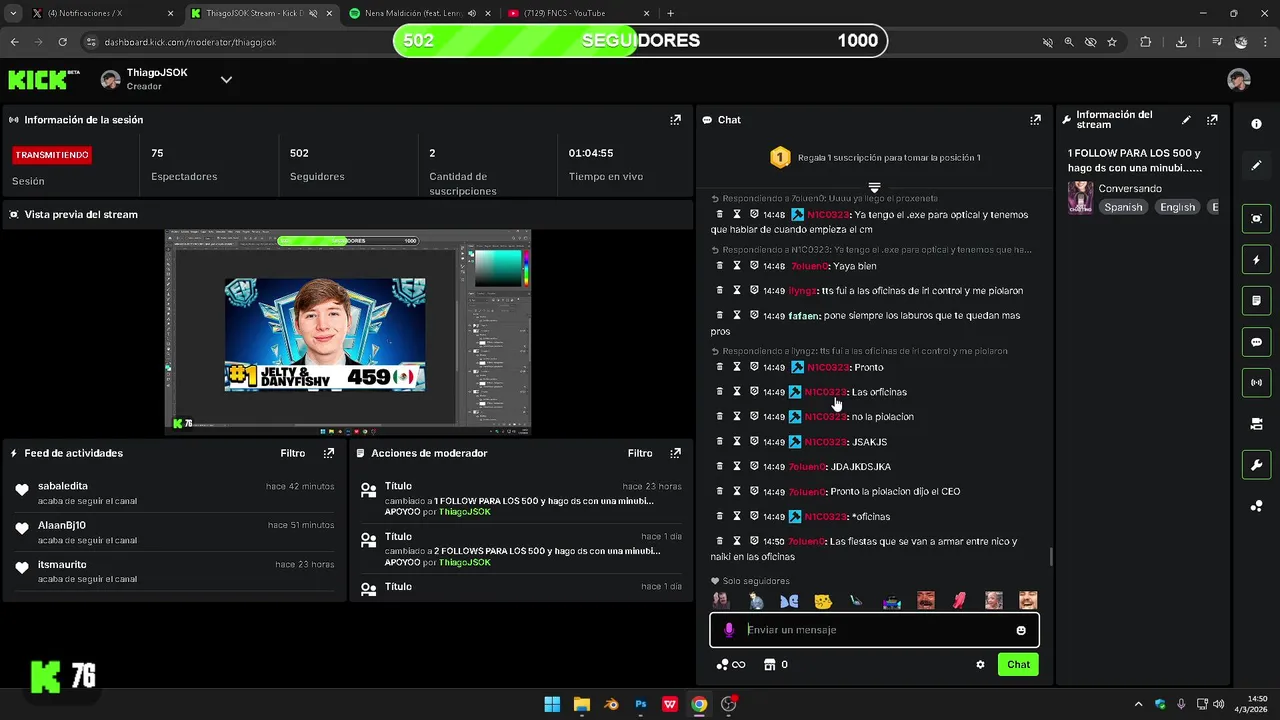Image resolution: width=1280 pixels, height=720 pixels.
Task: Click the Spanish language tag
Action: (x=1123, y=207)
